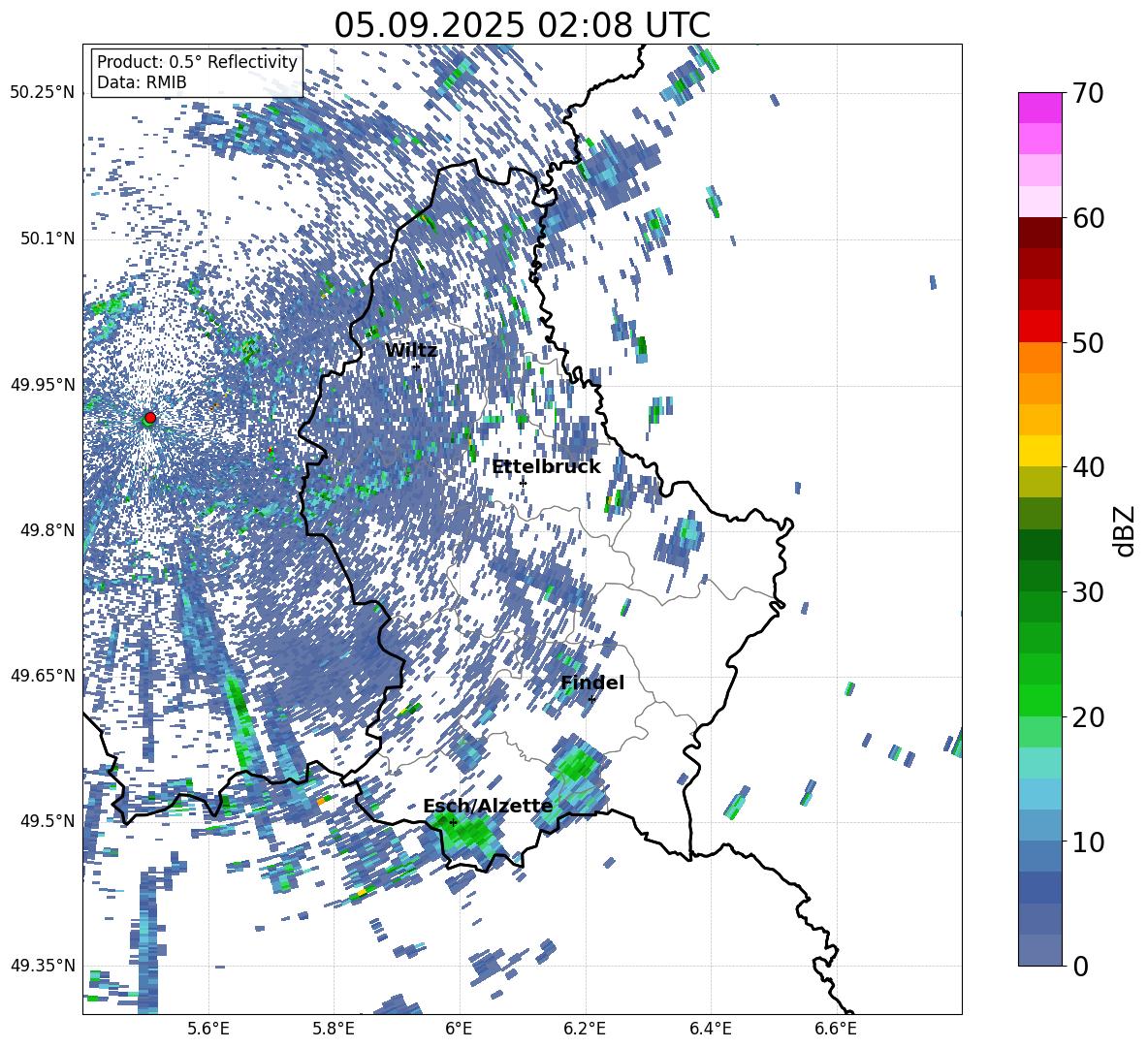Click the Esch/Alzette city label
This screenshot has width=1148, height=1048.
(x=488, y=807)
